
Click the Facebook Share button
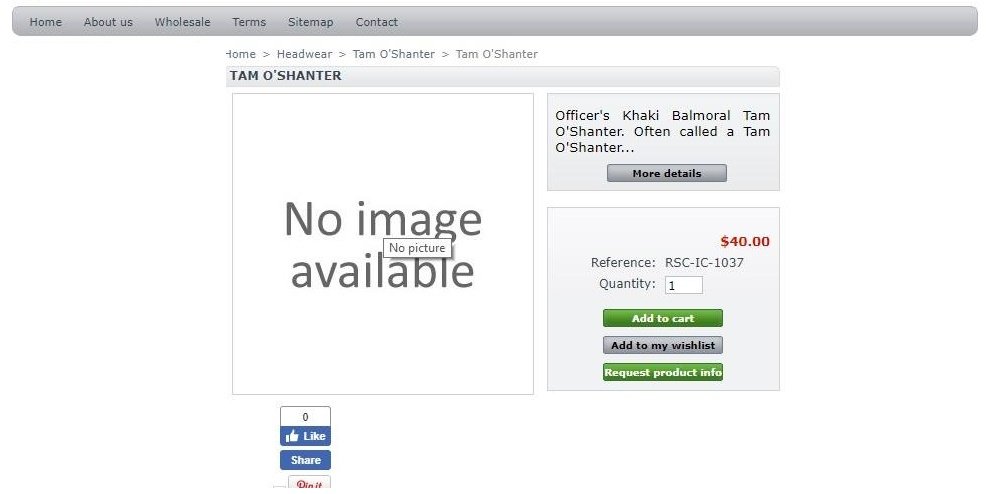click(x=305, y=460)
